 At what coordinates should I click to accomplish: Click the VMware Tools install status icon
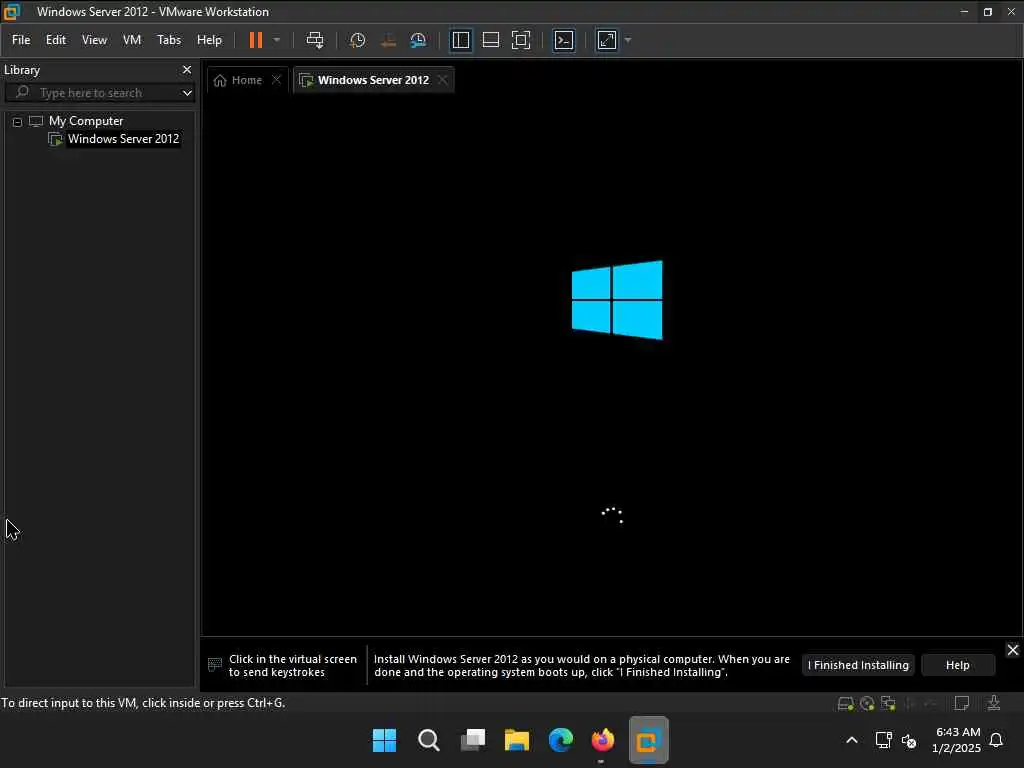[x=993, y=703]
